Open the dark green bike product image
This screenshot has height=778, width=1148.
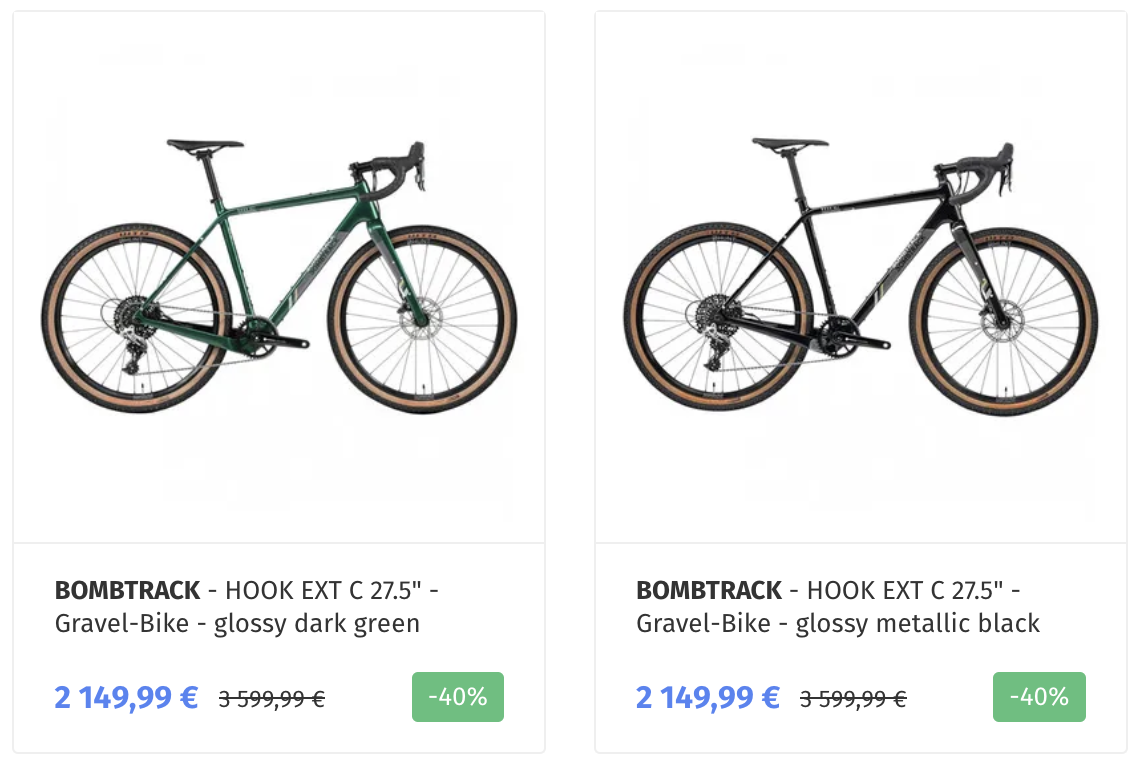coord(279,276)
